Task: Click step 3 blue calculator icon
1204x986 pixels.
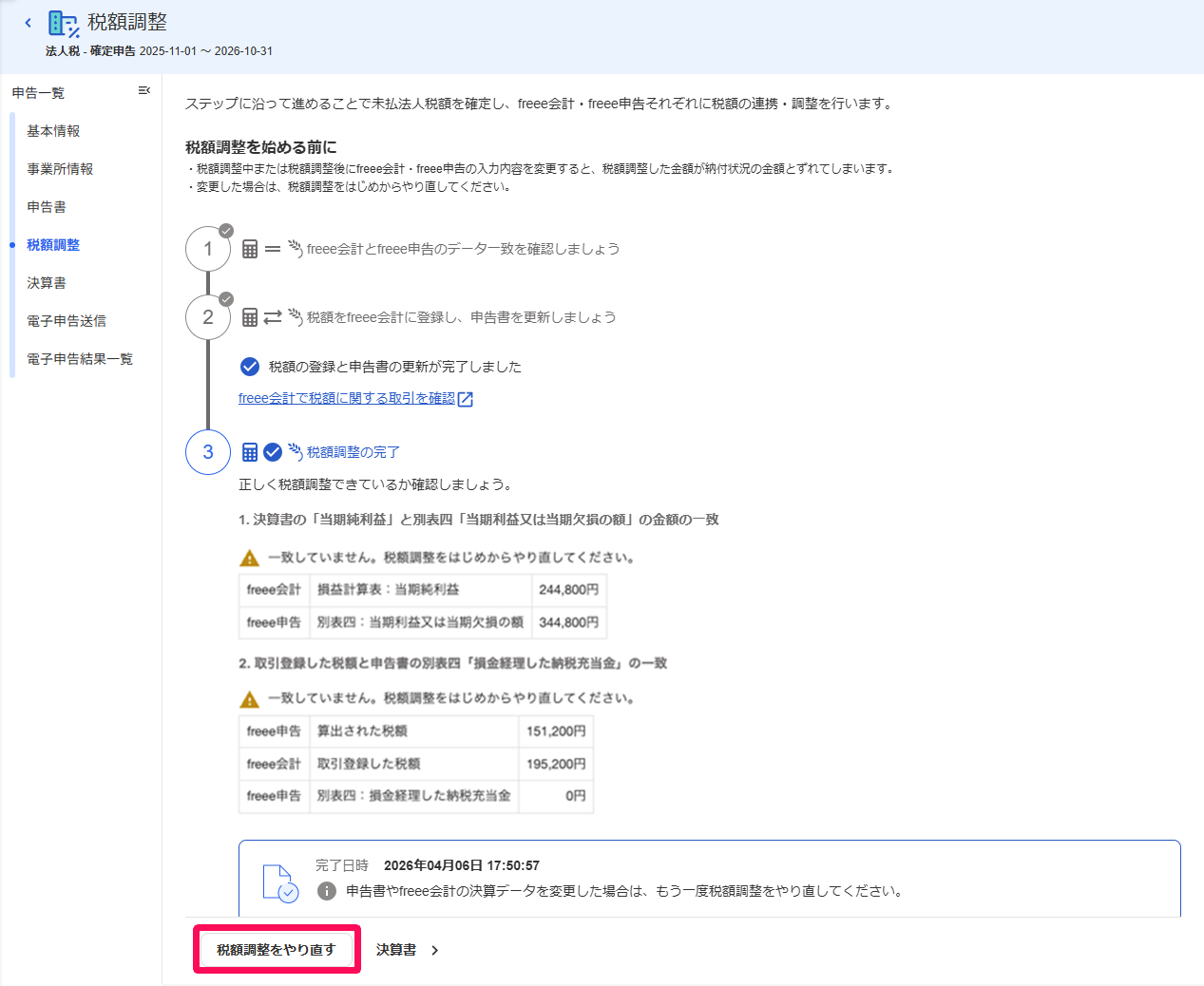Action: (250, 452)
